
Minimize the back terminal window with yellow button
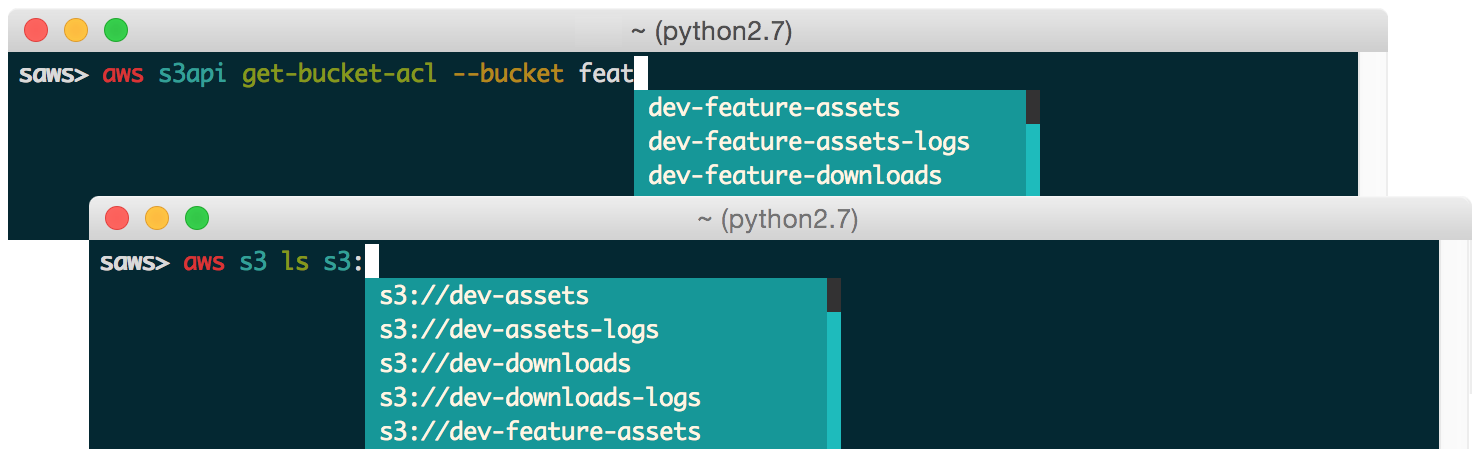tap(76, 30)
